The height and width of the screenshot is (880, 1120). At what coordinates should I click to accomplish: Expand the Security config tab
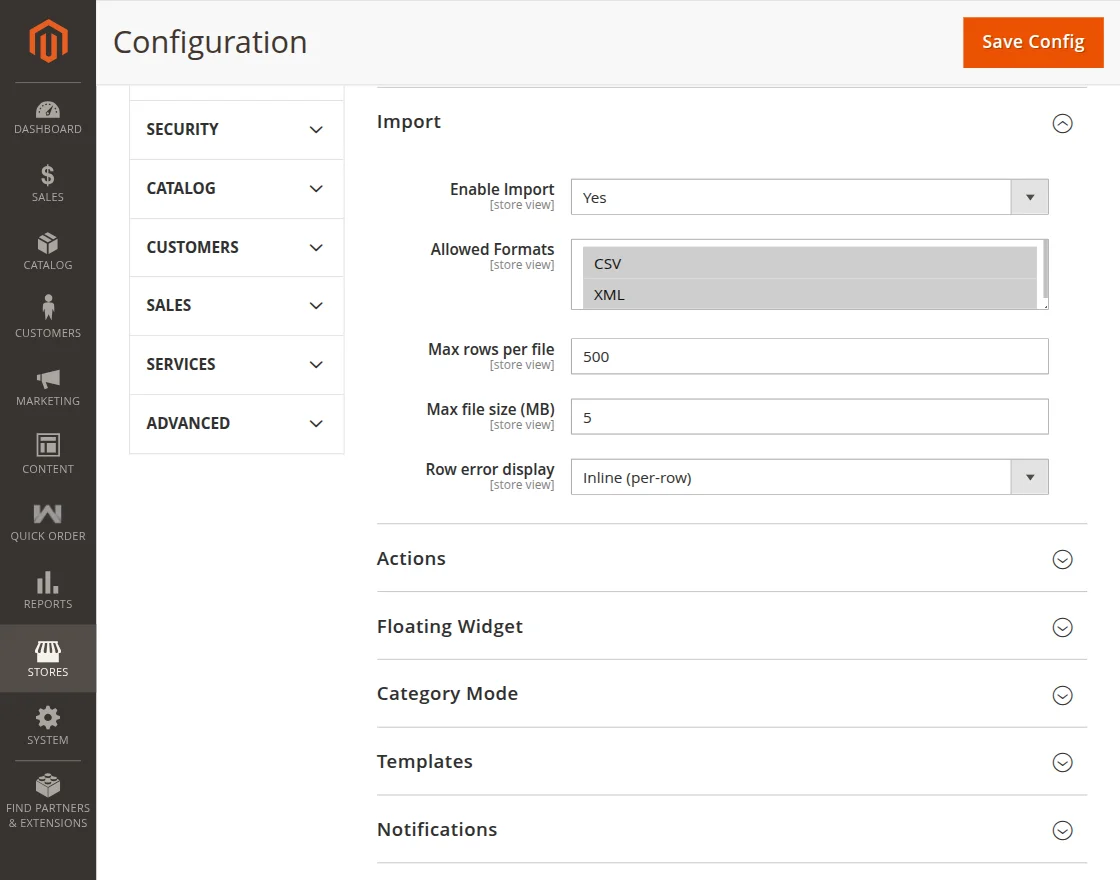point(236,129)
